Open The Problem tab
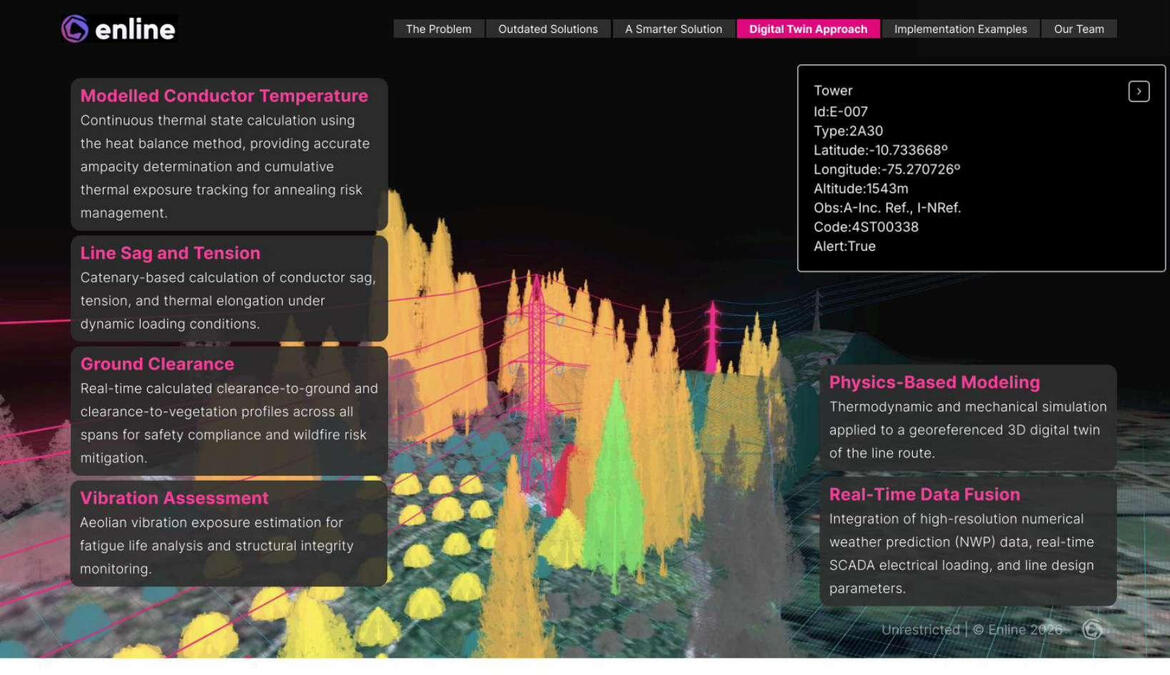Viewport: 1170px width, 675px height. (x=439, y=29)
